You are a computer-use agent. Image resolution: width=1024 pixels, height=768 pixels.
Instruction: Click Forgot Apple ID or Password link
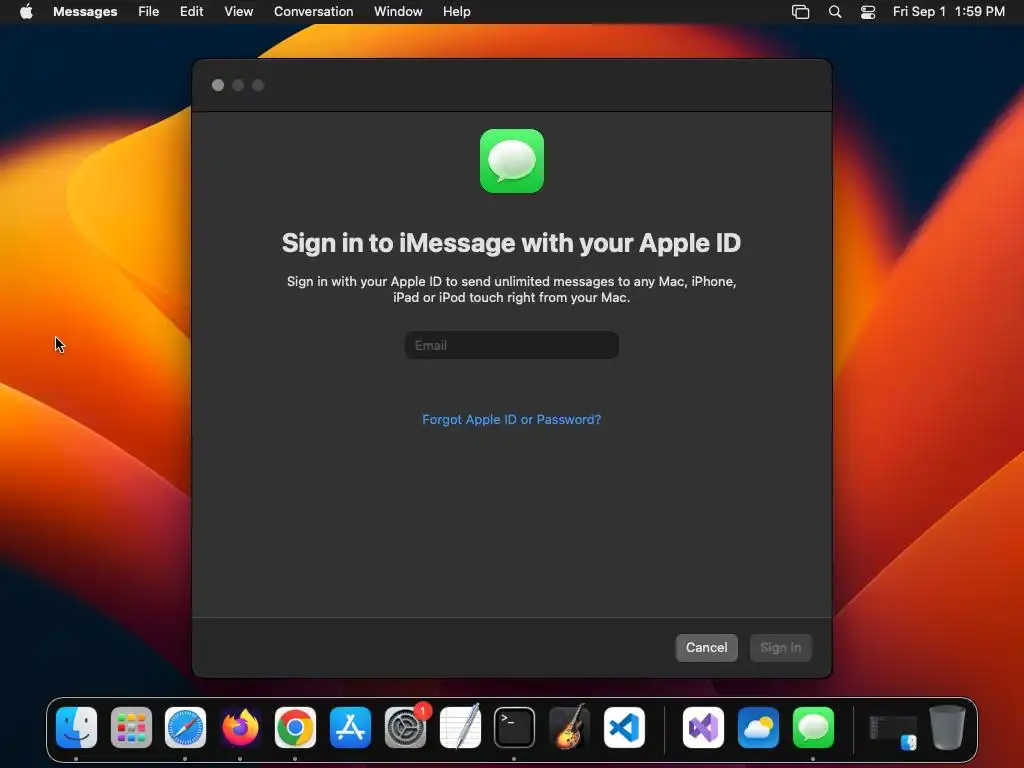point(511,419)
